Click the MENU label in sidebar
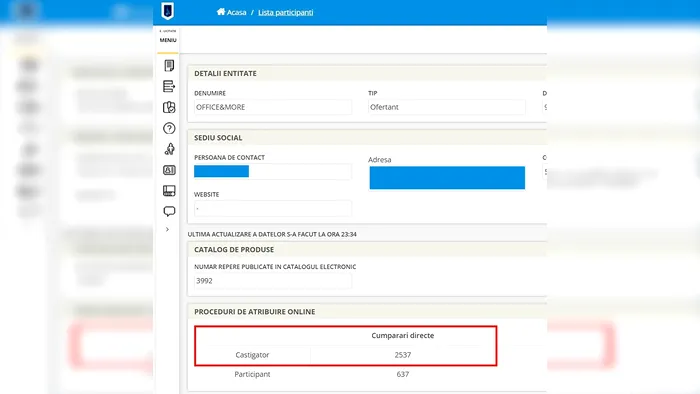Image resolution: width=700 pixels, height=394 pixels. coord(168,40)
